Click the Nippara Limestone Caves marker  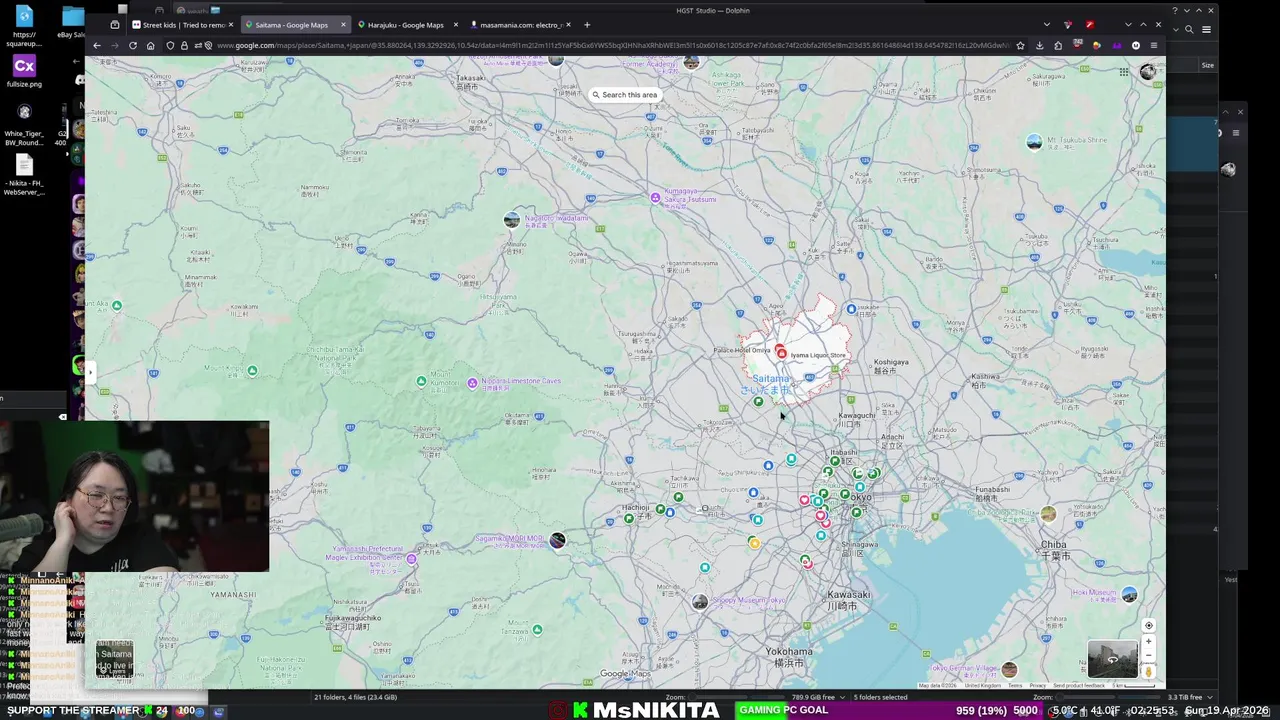pyautogui.click(x=472, y=383)
